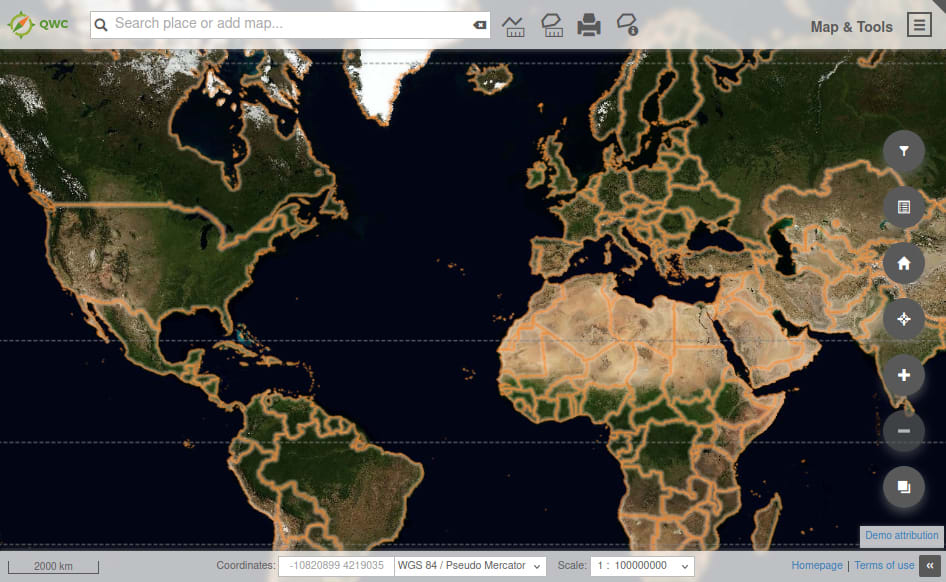Change the coordinate reference system dropdown

click(470, 565)
